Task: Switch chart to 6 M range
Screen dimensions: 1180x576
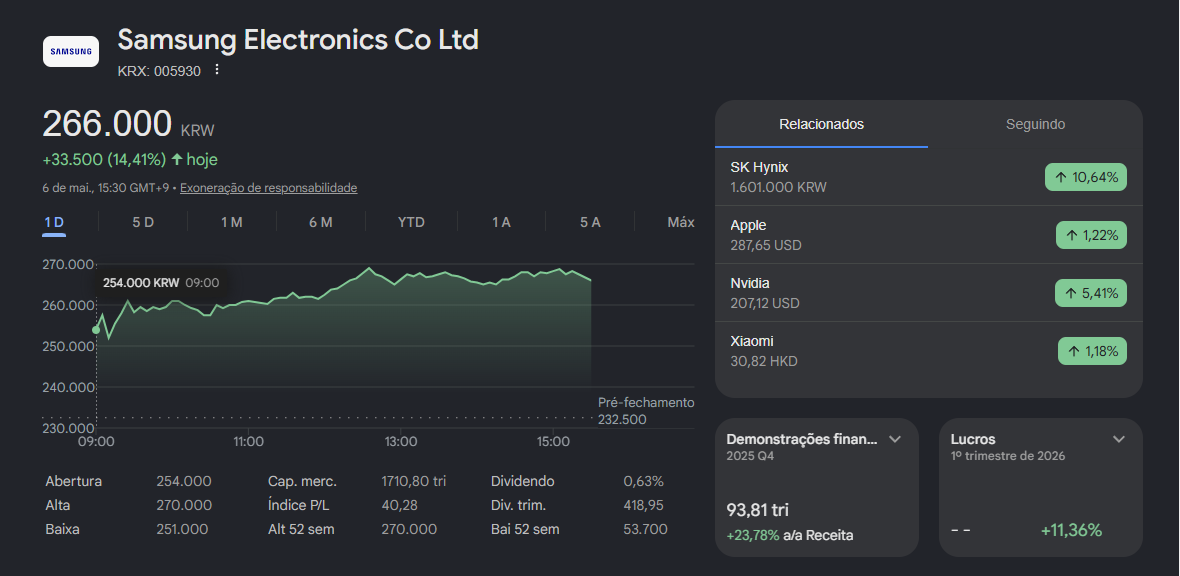Action: click(321, 222)
